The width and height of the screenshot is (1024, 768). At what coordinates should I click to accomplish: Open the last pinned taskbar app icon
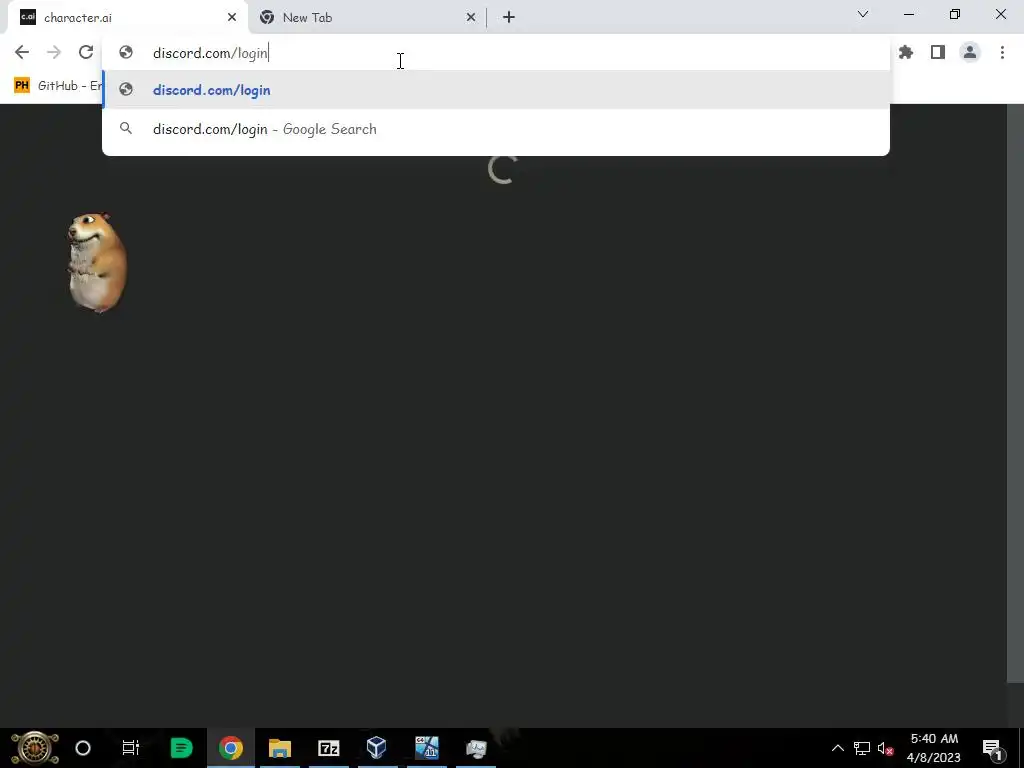pyautogui.click(x=476, y=748)
